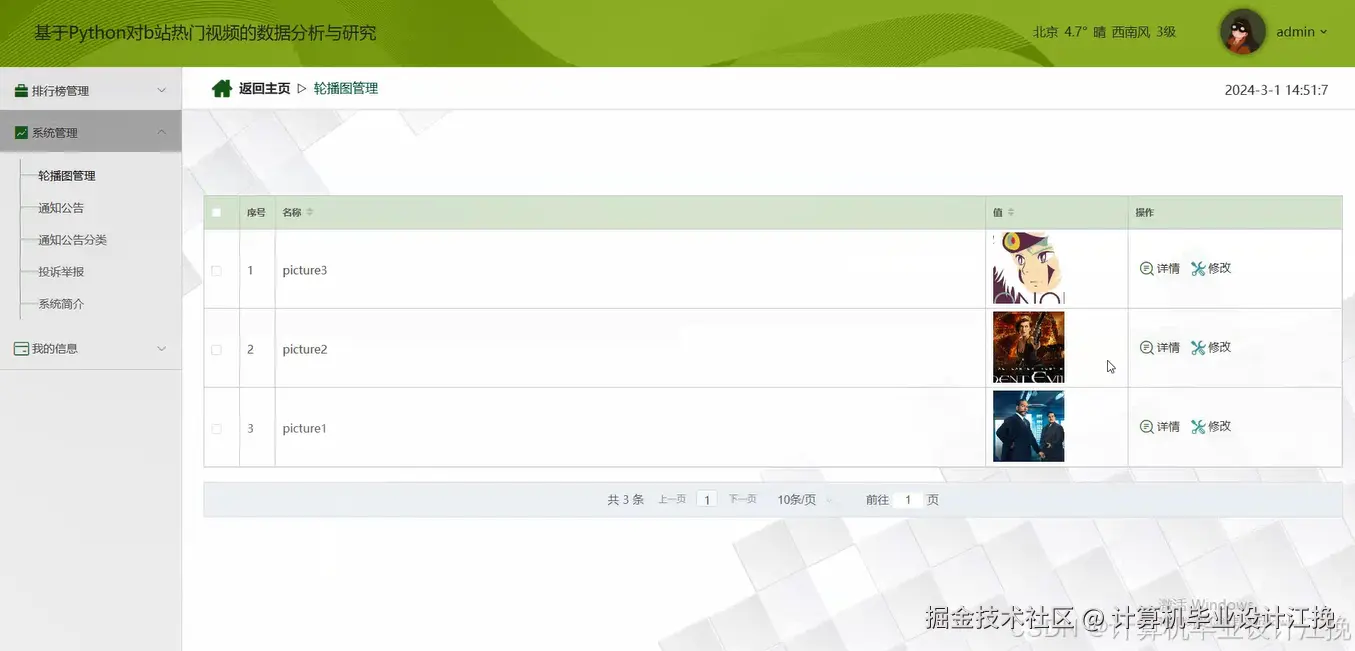Open 详情 magnifier icon for picture3
Image resolution: width=1355 pixels, height=651 pixels.
(1145, 268)
